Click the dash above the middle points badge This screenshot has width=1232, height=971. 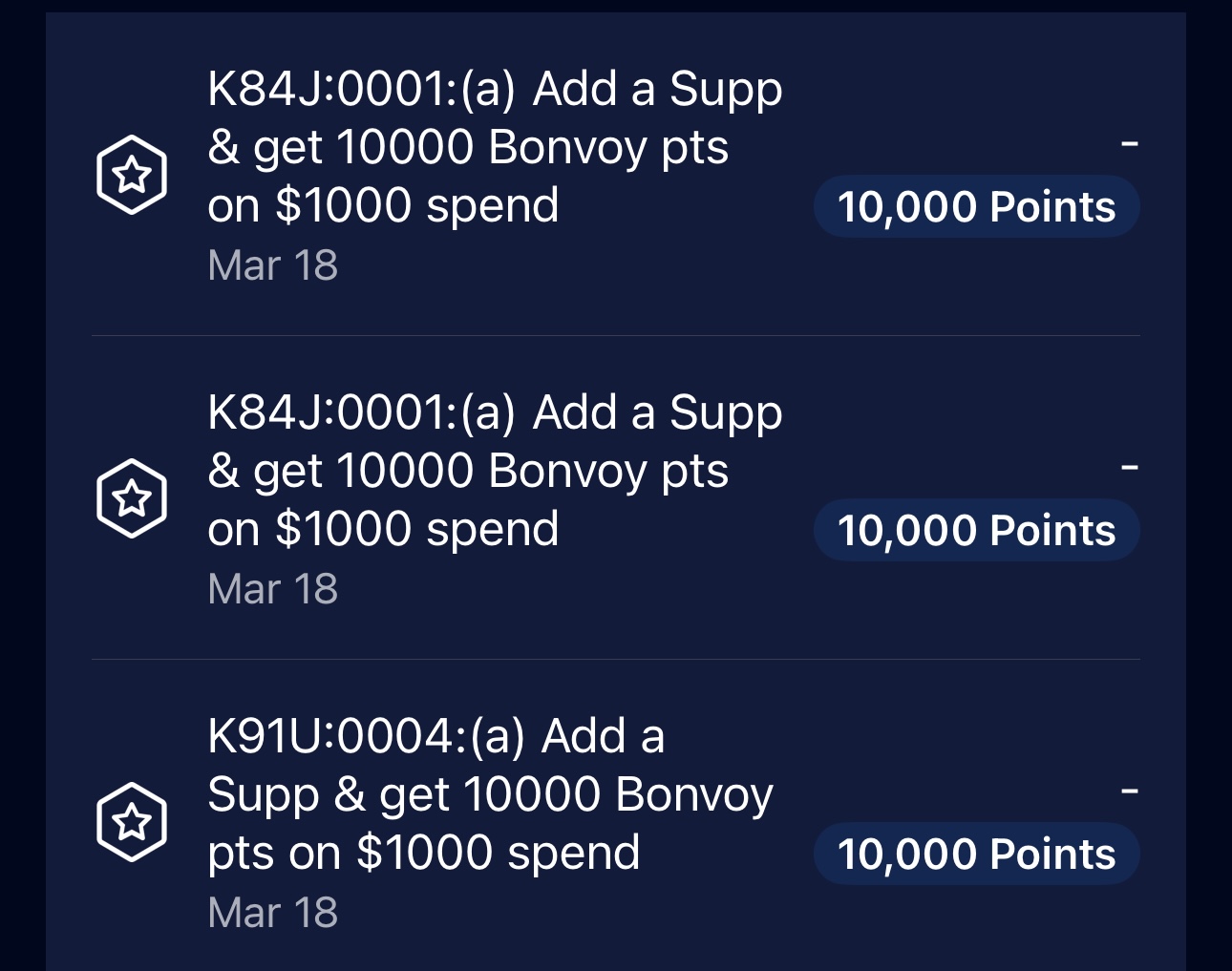pyautogui.click(x=1130, y=467)
